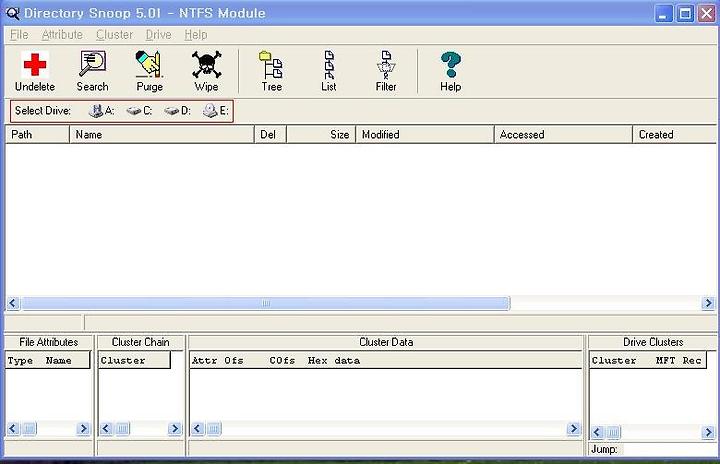Click Cluster Data scrollbar left arrow
The height and width of the screenshot is (464, 720).
click(197, 429)
